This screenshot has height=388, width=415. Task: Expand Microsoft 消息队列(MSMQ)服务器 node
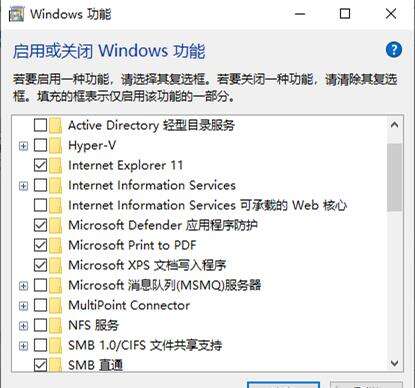[23, 286]
